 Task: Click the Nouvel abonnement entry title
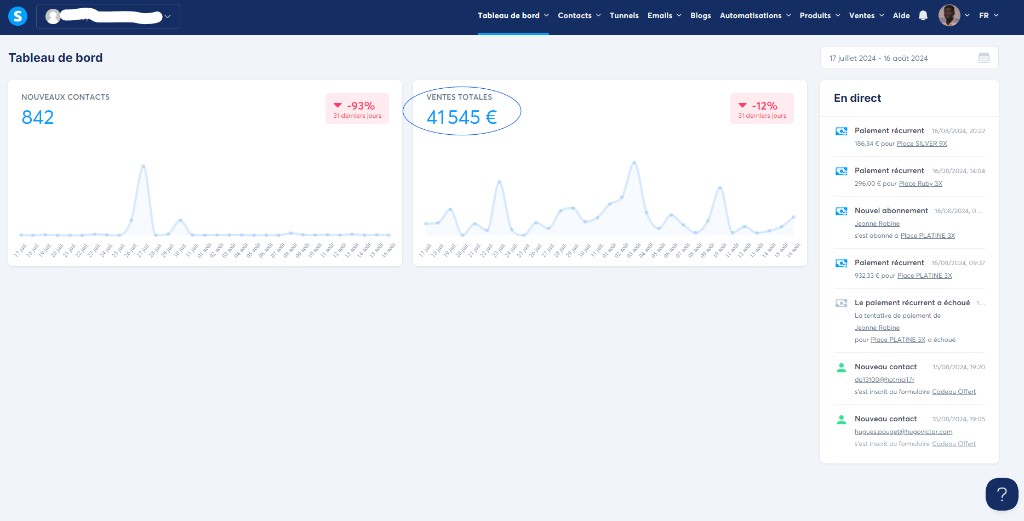pyautogui.click(x=891, y=210)
